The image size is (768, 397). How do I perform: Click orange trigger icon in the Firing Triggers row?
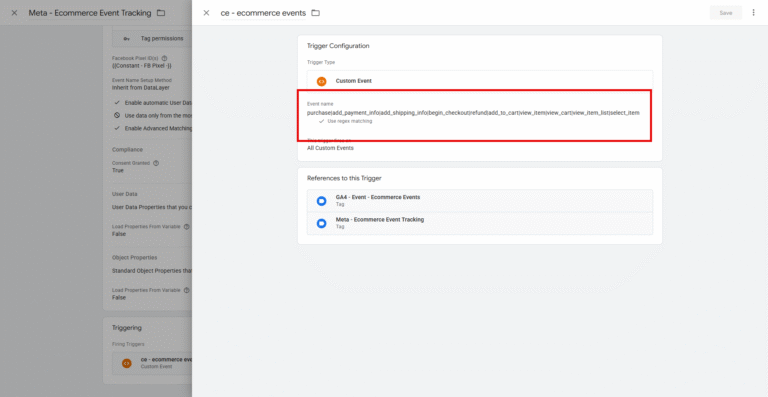tap(126, 363)
